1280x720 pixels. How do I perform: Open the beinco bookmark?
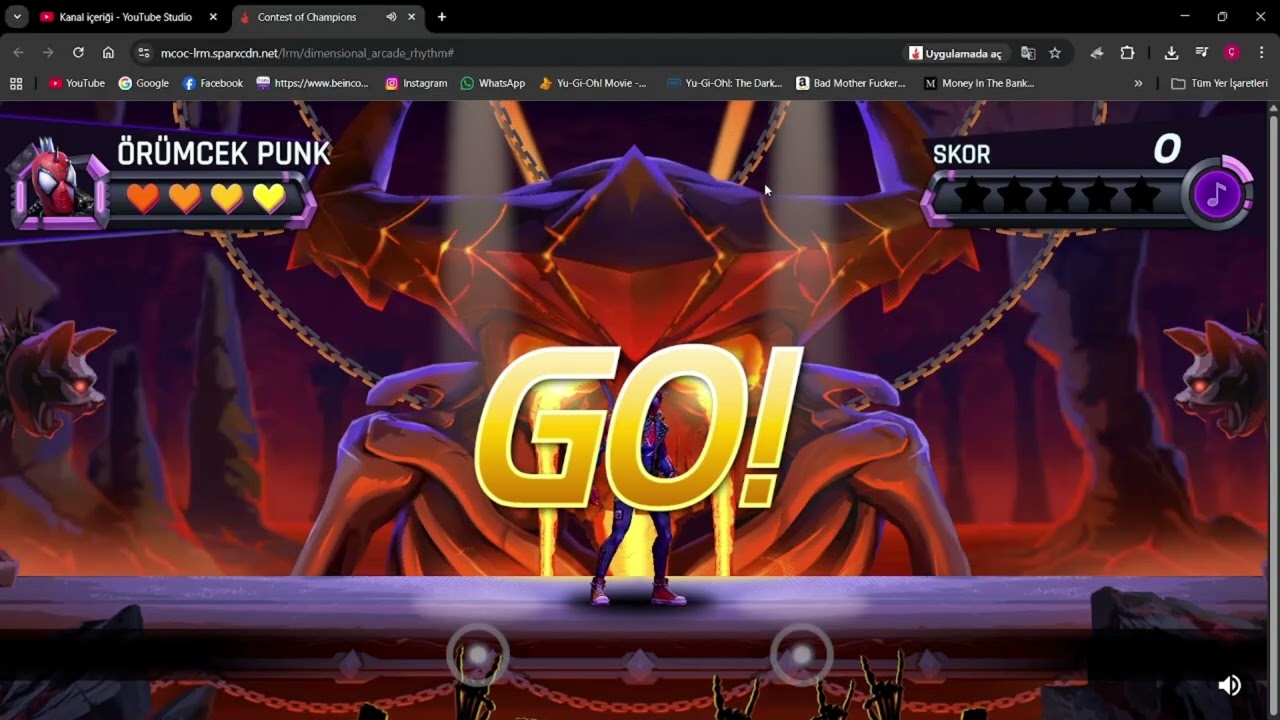313,83
